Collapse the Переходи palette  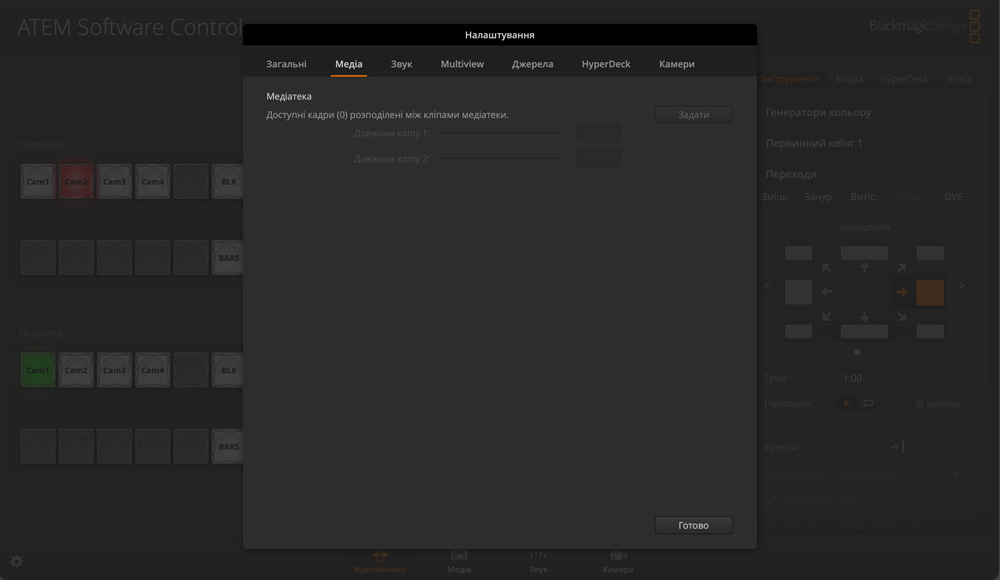[x=791, y=174]
